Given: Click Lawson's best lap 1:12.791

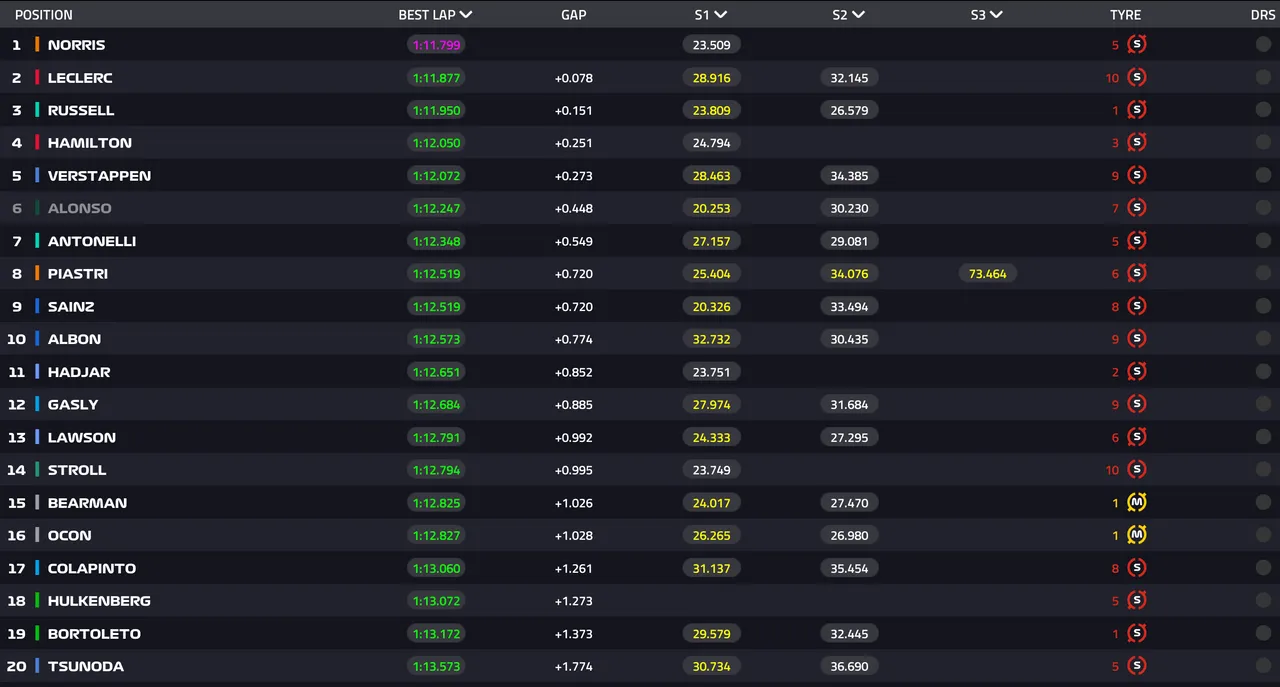Looking at the screenshot, I should [x=436, y=437].
